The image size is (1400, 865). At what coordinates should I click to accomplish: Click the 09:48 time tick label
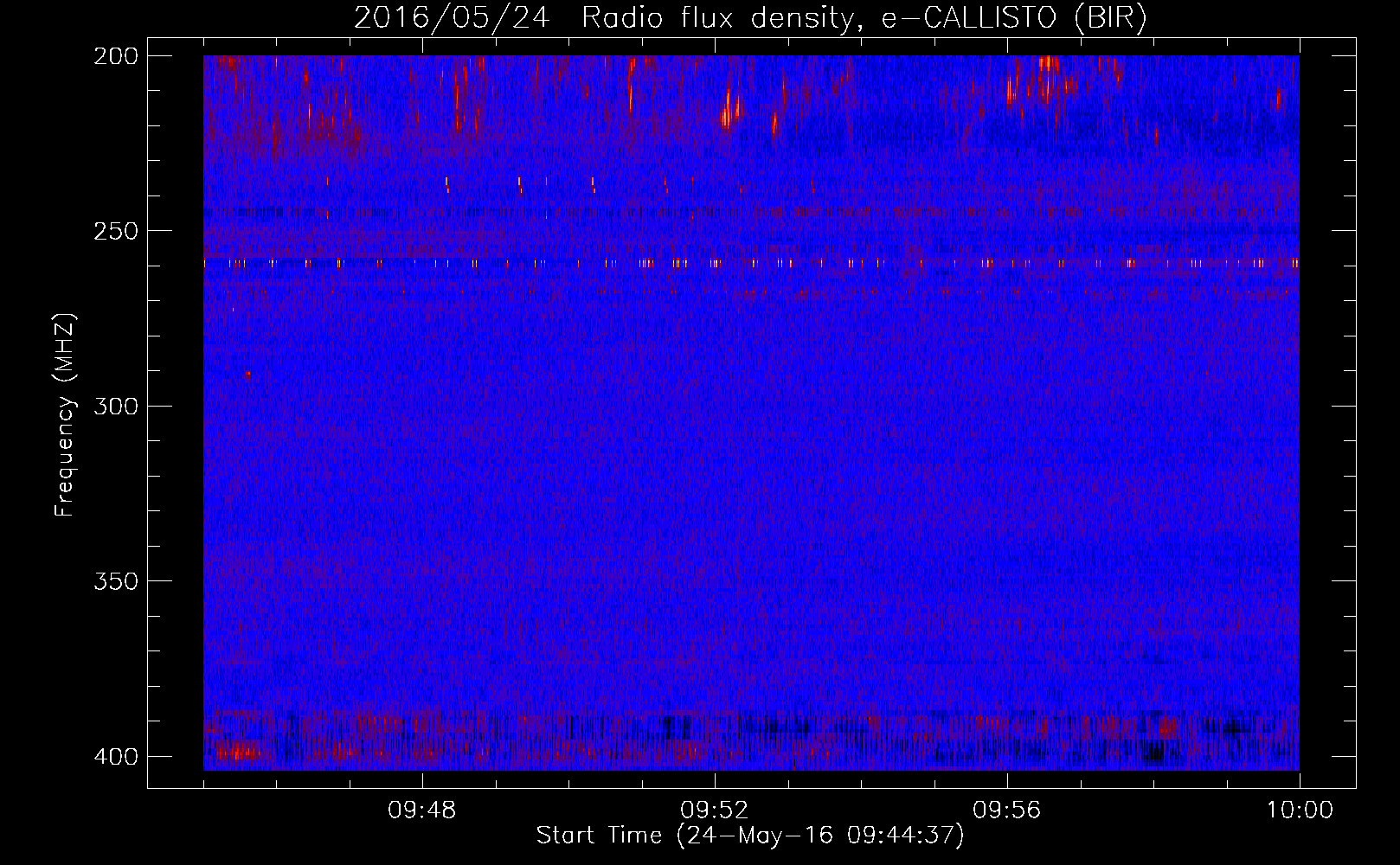click(x=422, y=811)
